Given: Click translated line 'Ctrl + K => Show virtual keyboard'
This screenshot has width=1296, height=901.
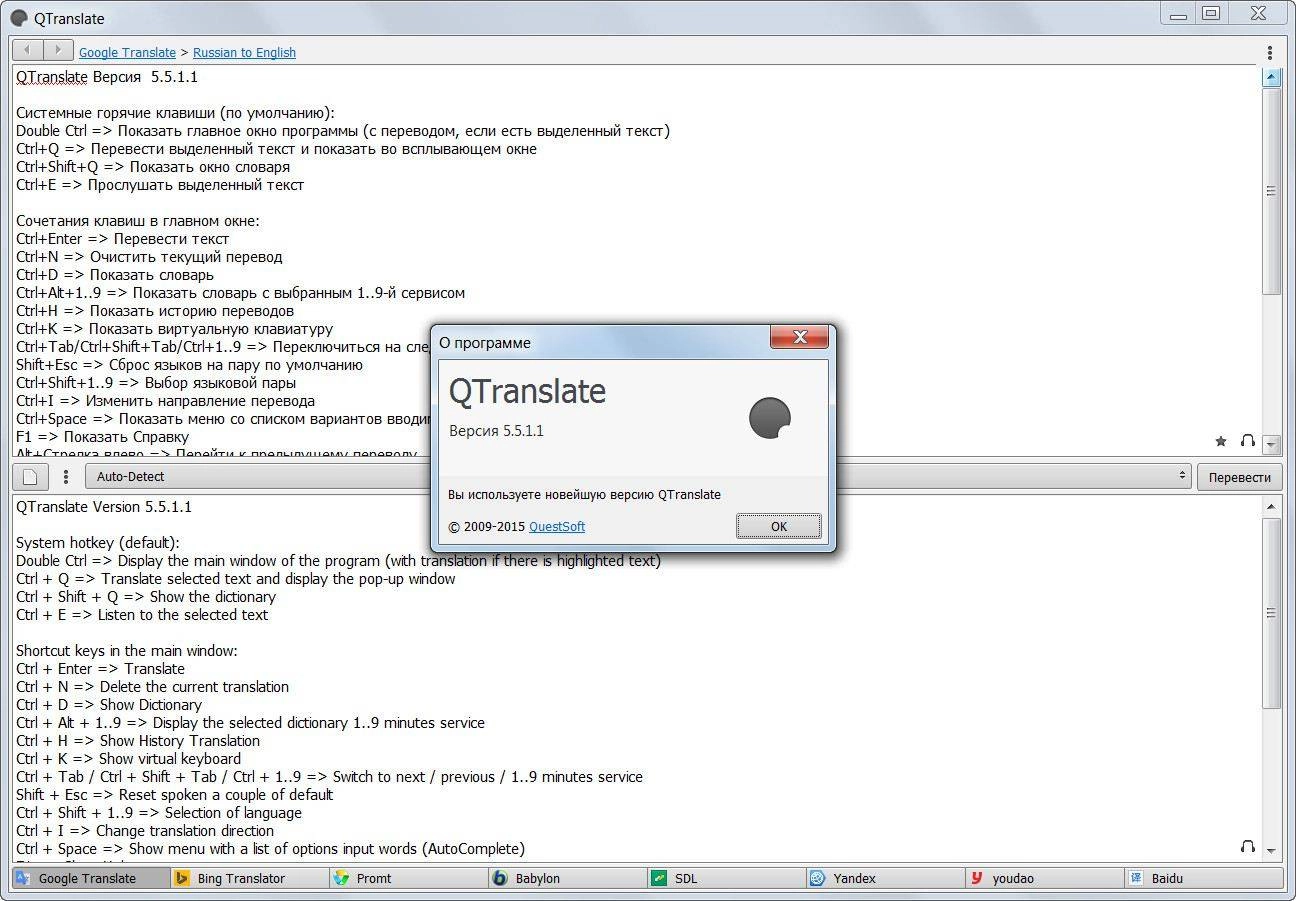Looking at the screenshot, I should point(128,759).
